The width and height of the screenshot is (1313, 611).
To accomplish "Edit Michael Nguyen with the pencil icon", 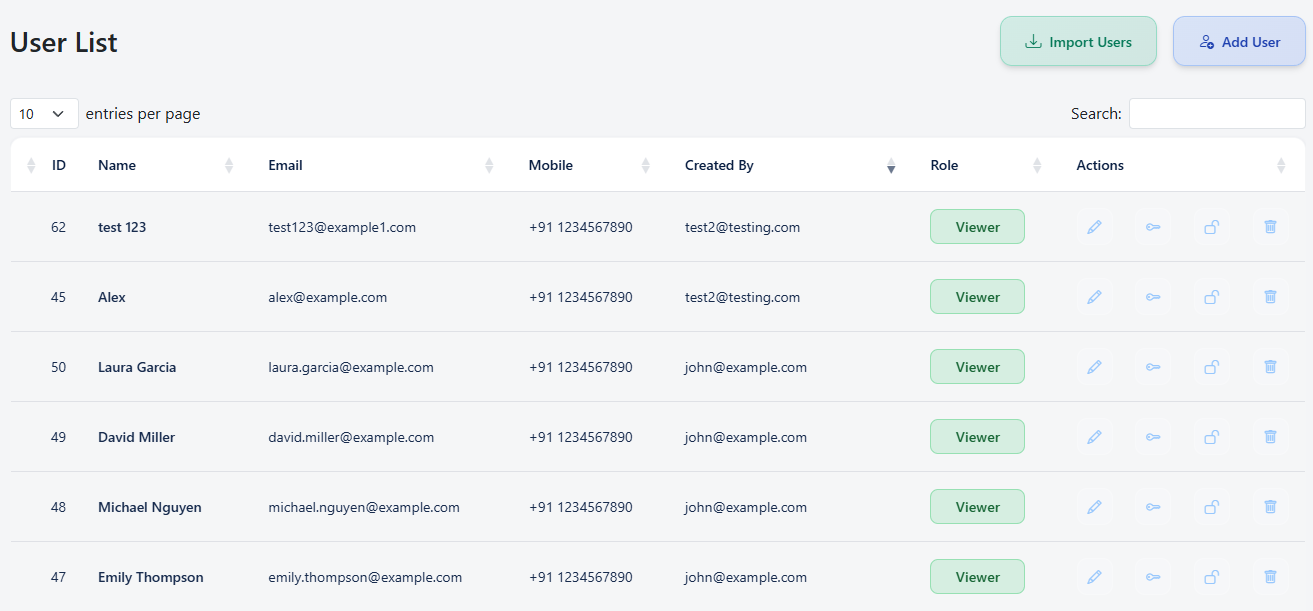I will [x=1094, y=507].
